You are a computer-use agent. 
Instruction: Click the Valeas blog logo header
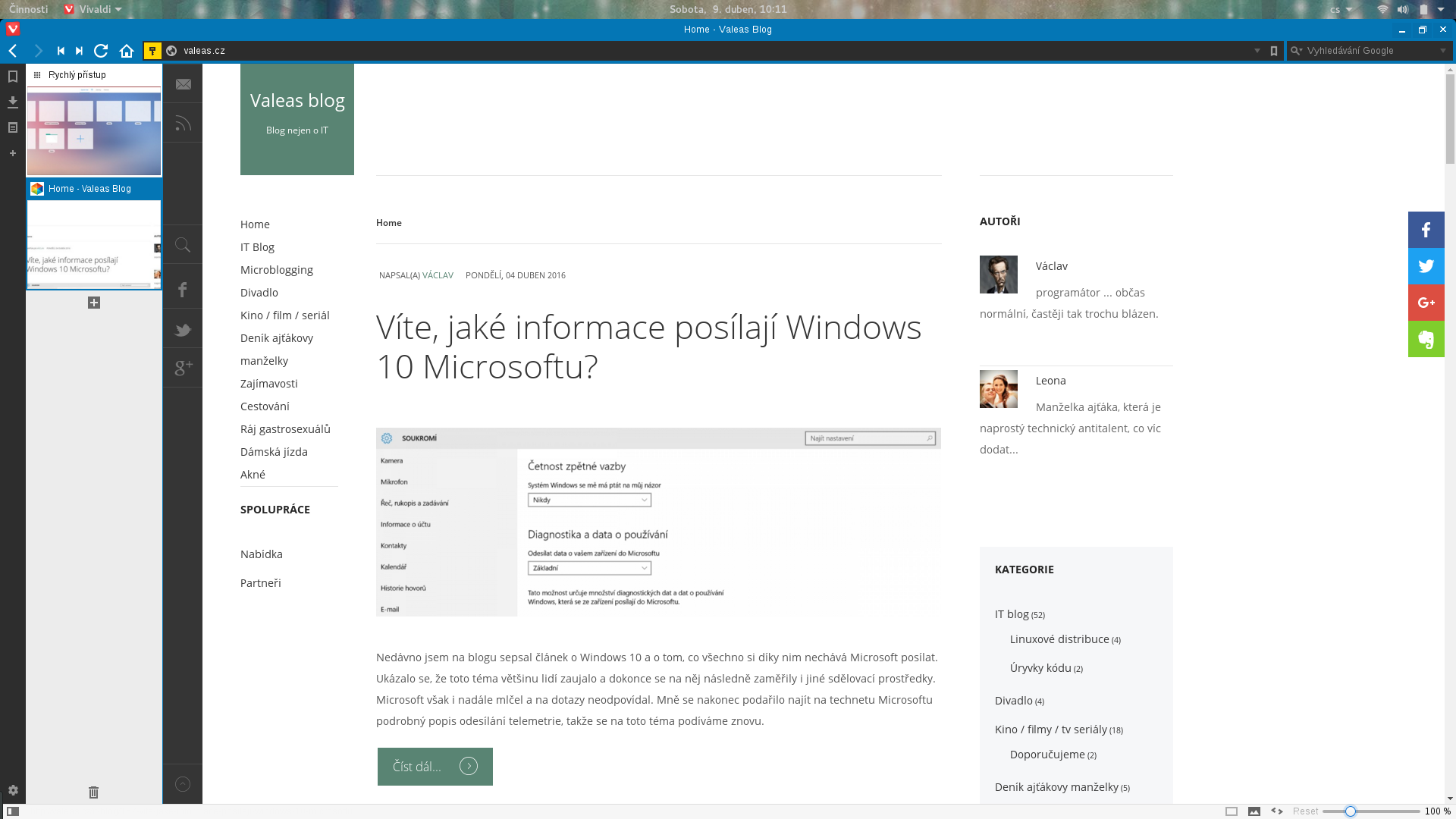297,119
